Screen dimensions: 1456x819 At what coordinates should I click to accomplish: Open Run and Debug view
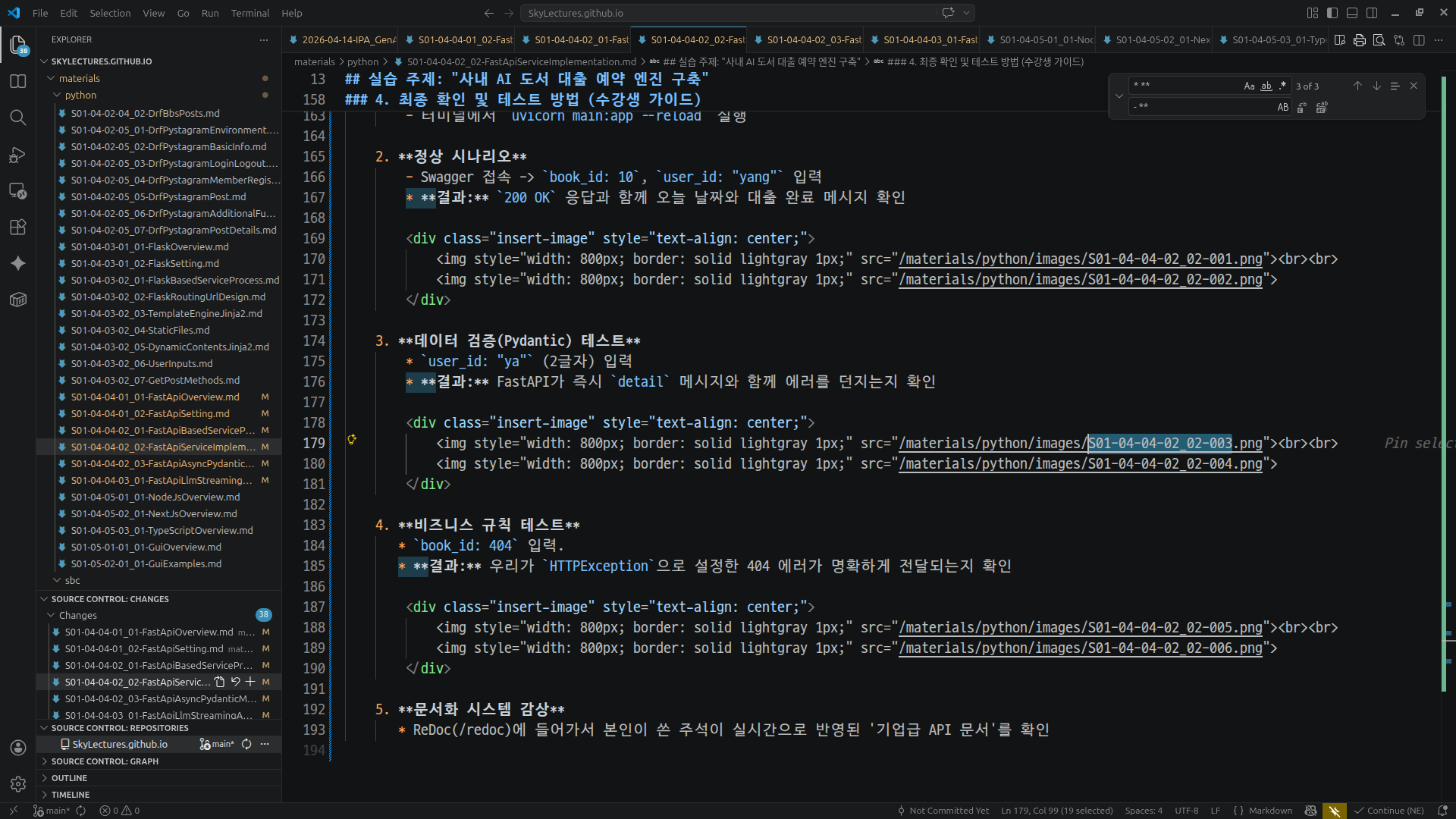pyautogui.click(x=18, y=155)
